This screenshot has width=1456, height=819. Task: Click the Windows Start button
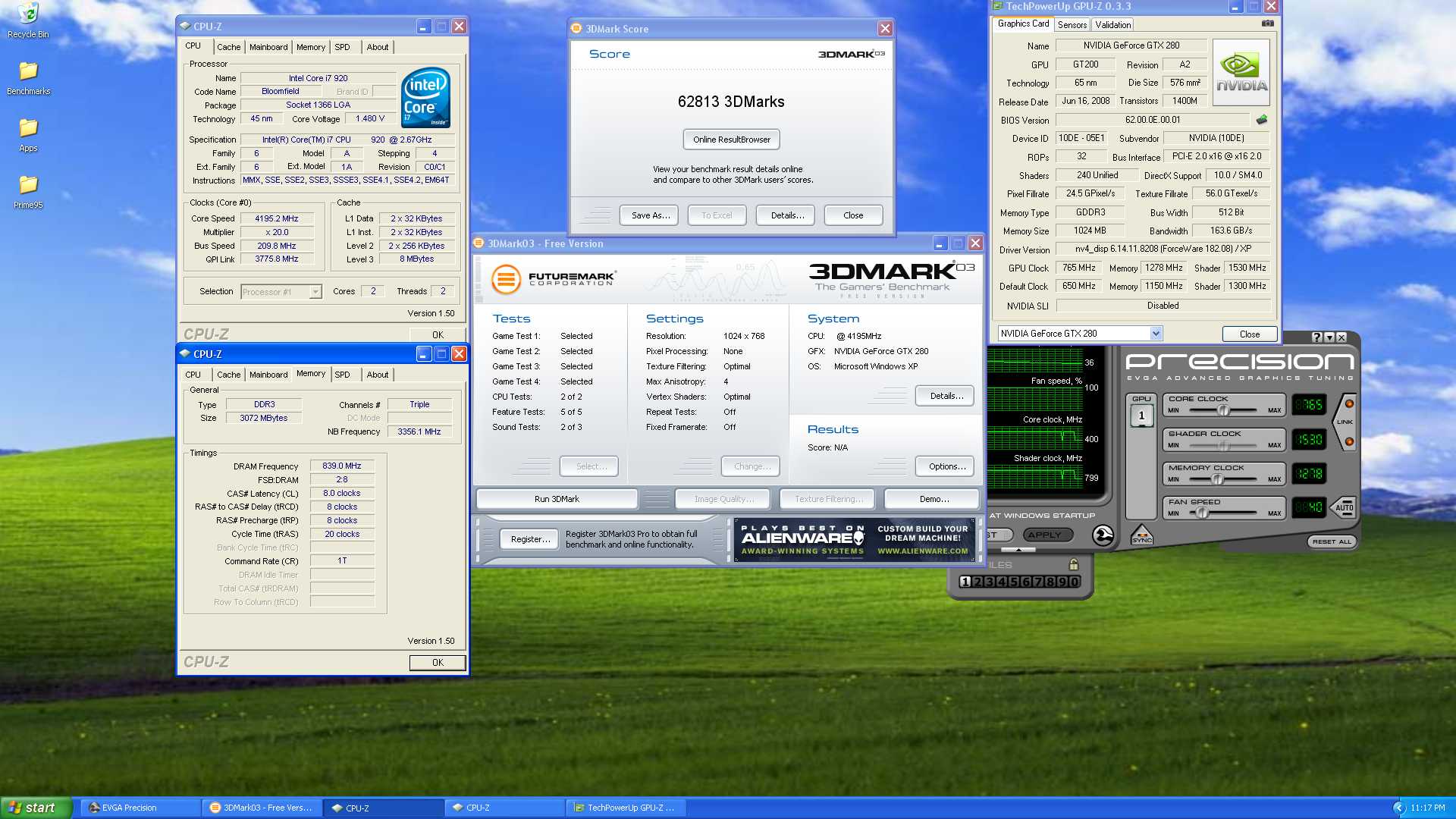tap(36, 808)
